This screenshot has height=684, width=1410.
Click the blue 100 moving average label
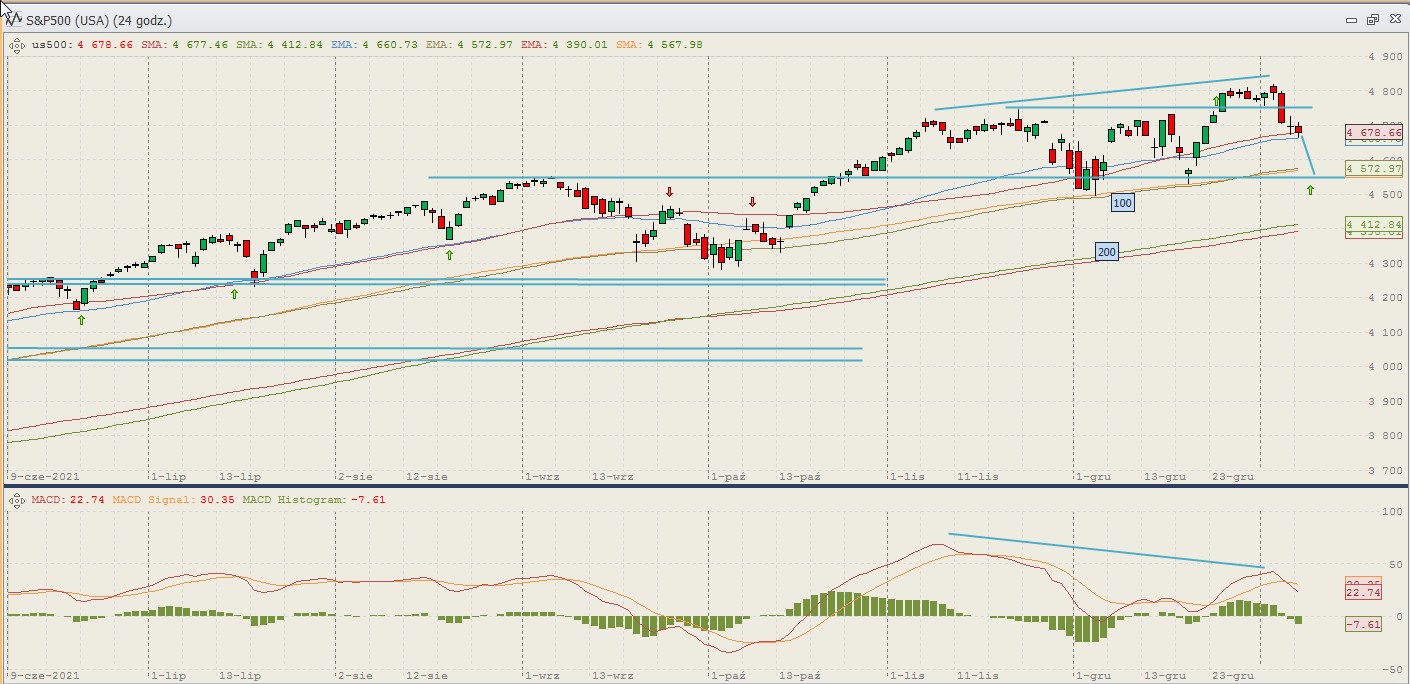[x=1122, y=203]
